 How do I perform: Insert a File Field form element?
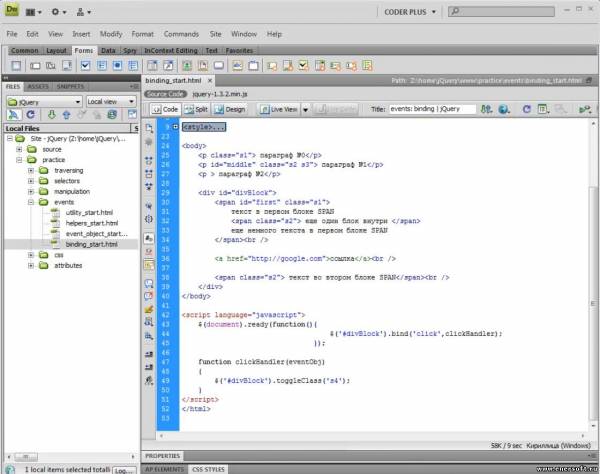click(x=203, y=66)
